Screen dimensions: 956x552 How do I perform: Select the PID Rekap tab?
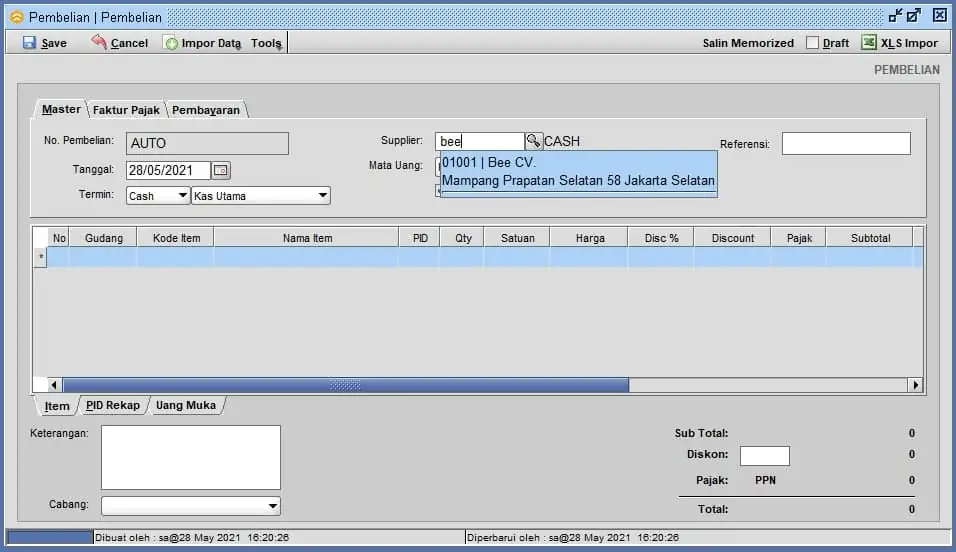(x=112, y=406)
